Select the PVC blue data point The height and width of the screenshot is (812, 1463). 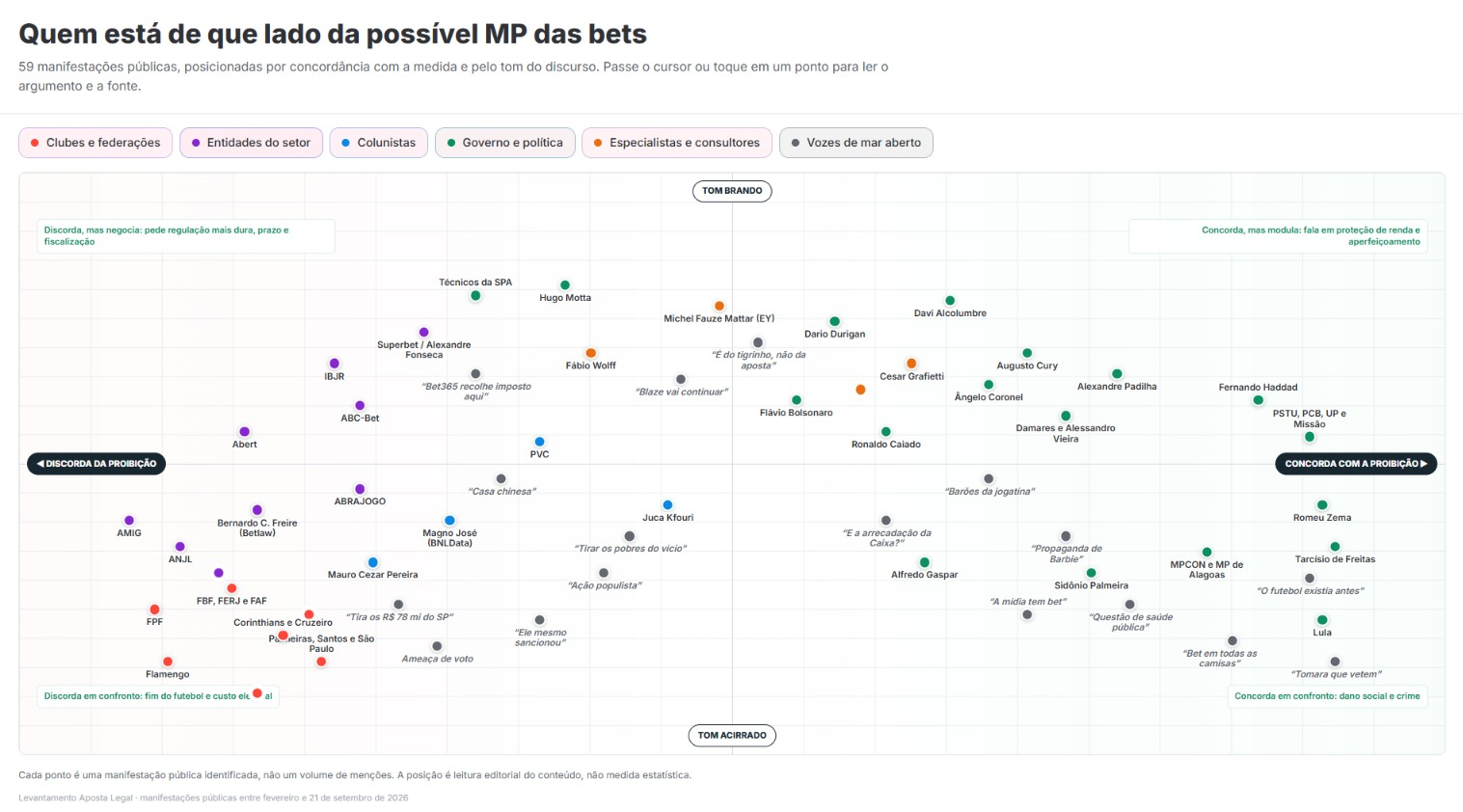[539, 442]
